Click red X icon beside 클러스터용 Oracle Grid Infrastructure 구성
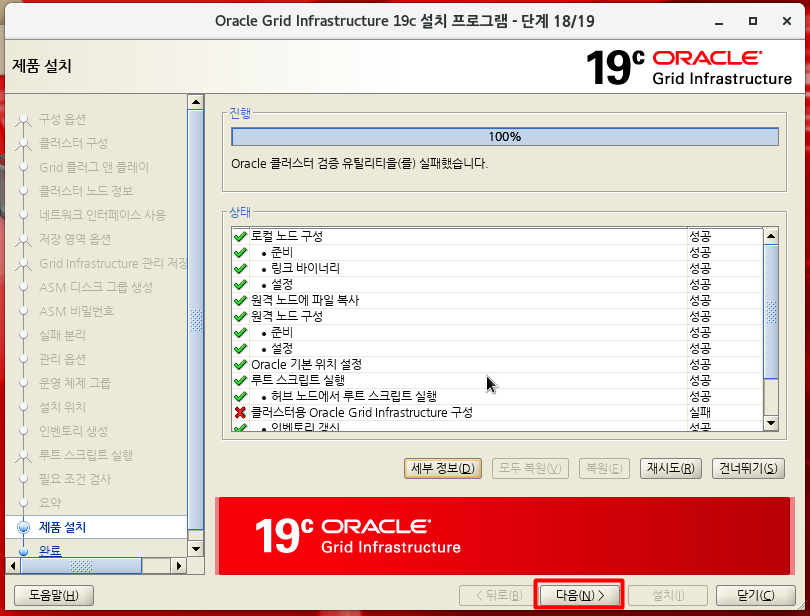The width and height of the screenshot is (810, 616). point(240,412)
